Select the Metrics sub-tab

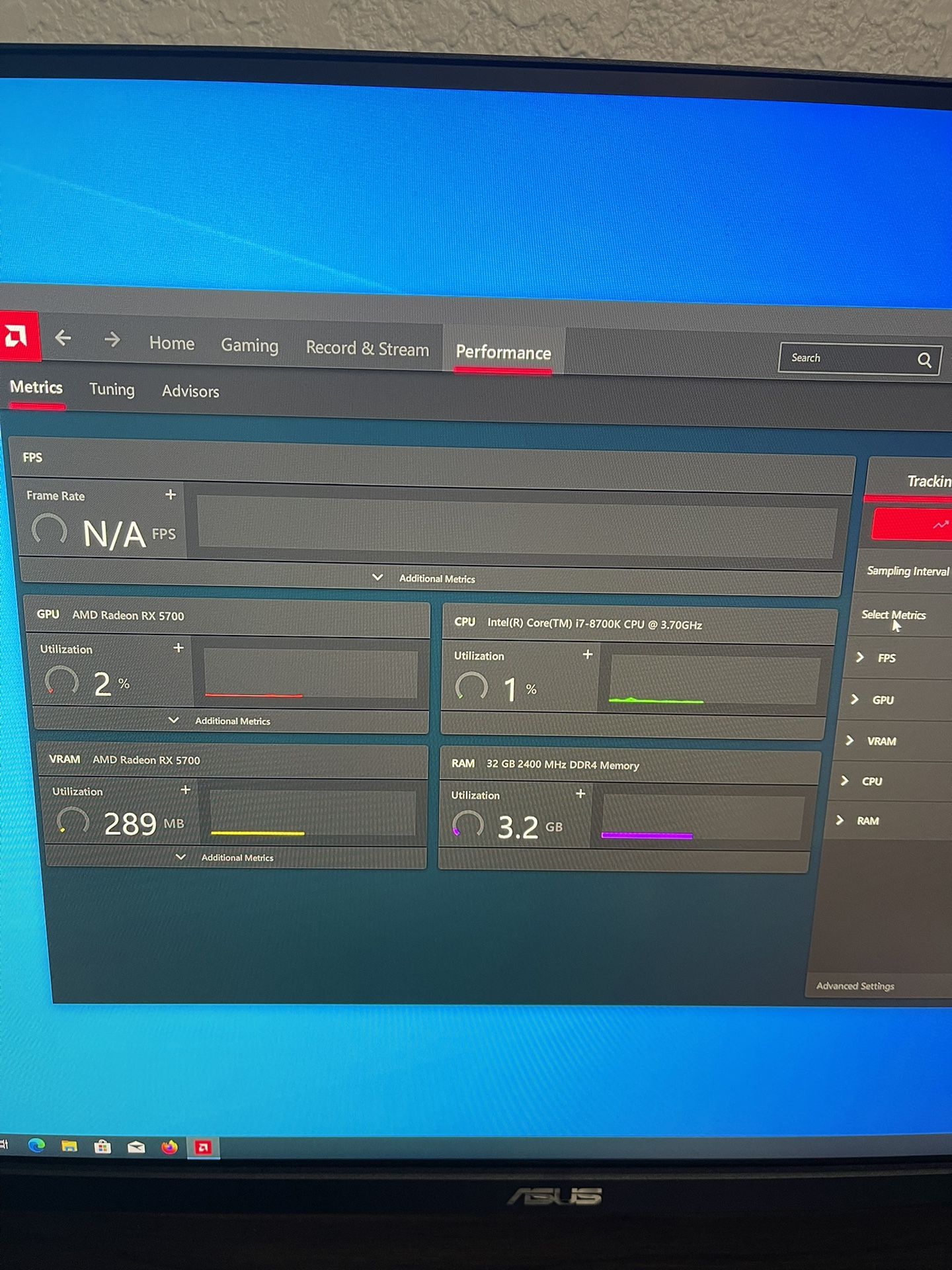(36, 387)
